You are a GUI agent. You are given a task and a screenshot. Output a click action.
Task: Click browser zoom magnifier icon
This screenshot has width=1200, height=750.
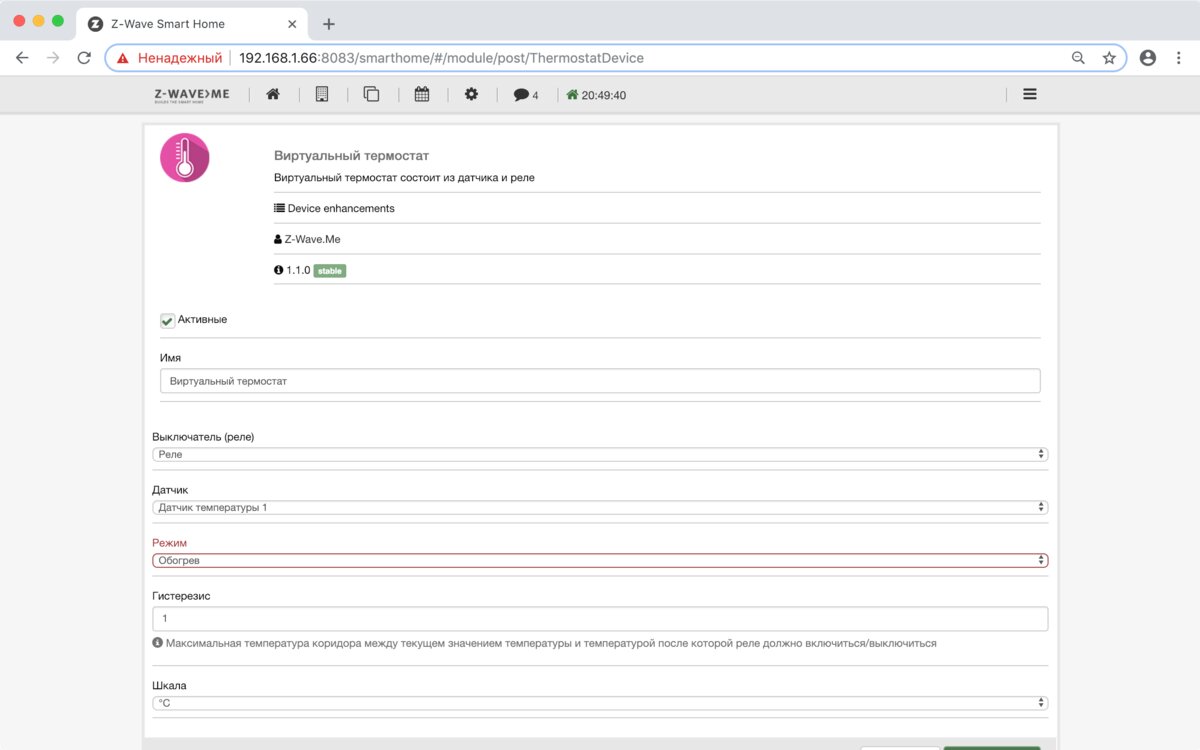click(x=1078, y=58)
